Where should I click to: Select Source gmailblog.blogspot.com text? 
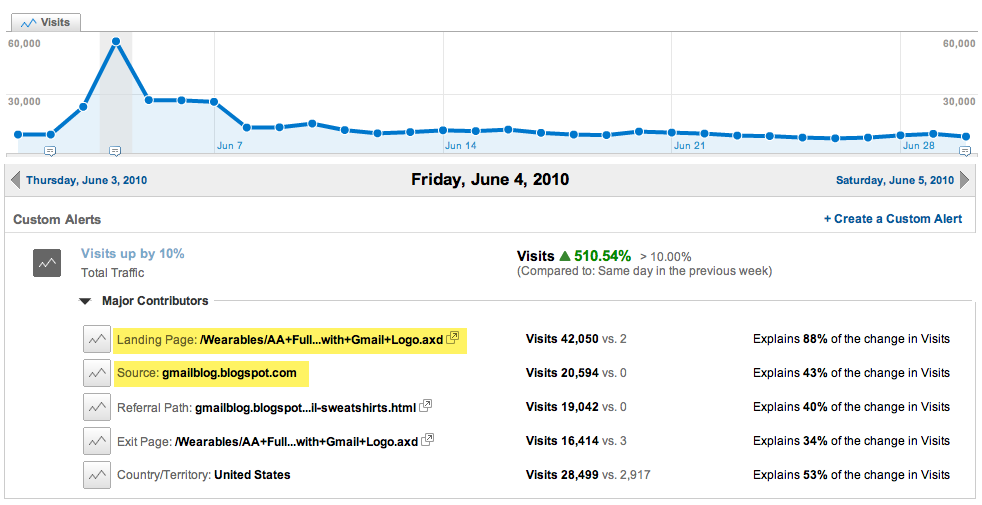[207, 373]
